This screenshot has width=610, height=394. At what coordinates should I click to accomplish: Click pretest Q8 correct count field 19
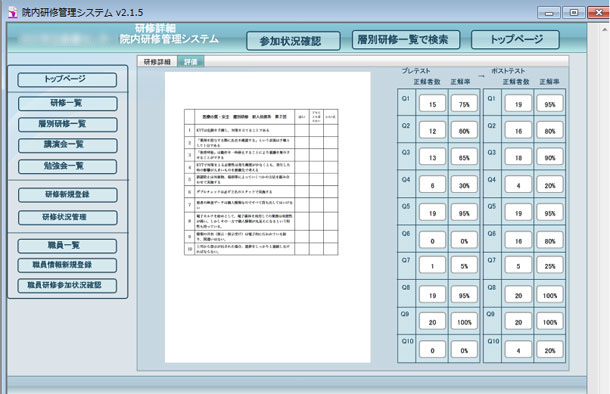click(432, 295)
